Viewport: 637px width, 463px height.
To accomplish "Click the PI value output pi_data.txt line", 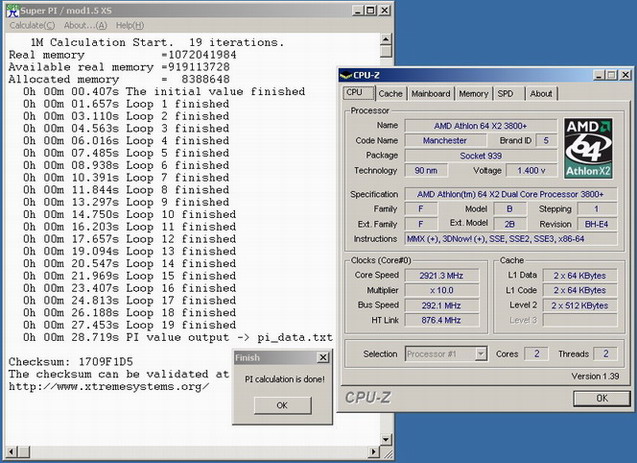I will point(178,337).
